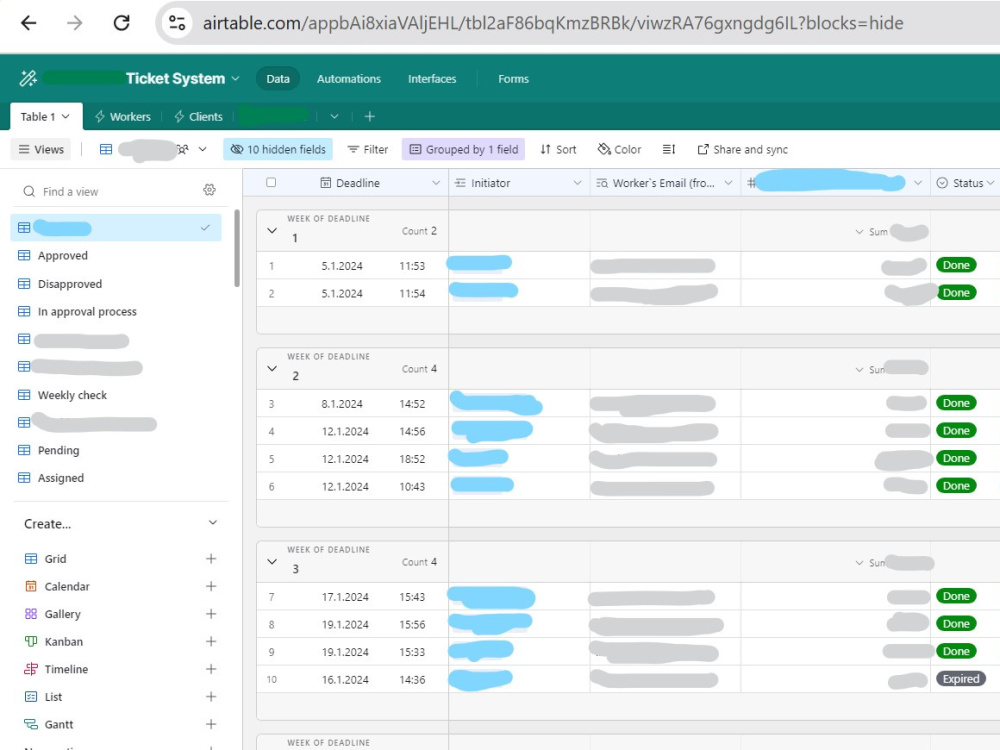1000x750 pixels.
Task: Open Share and sync
Action: coord(742,149)
